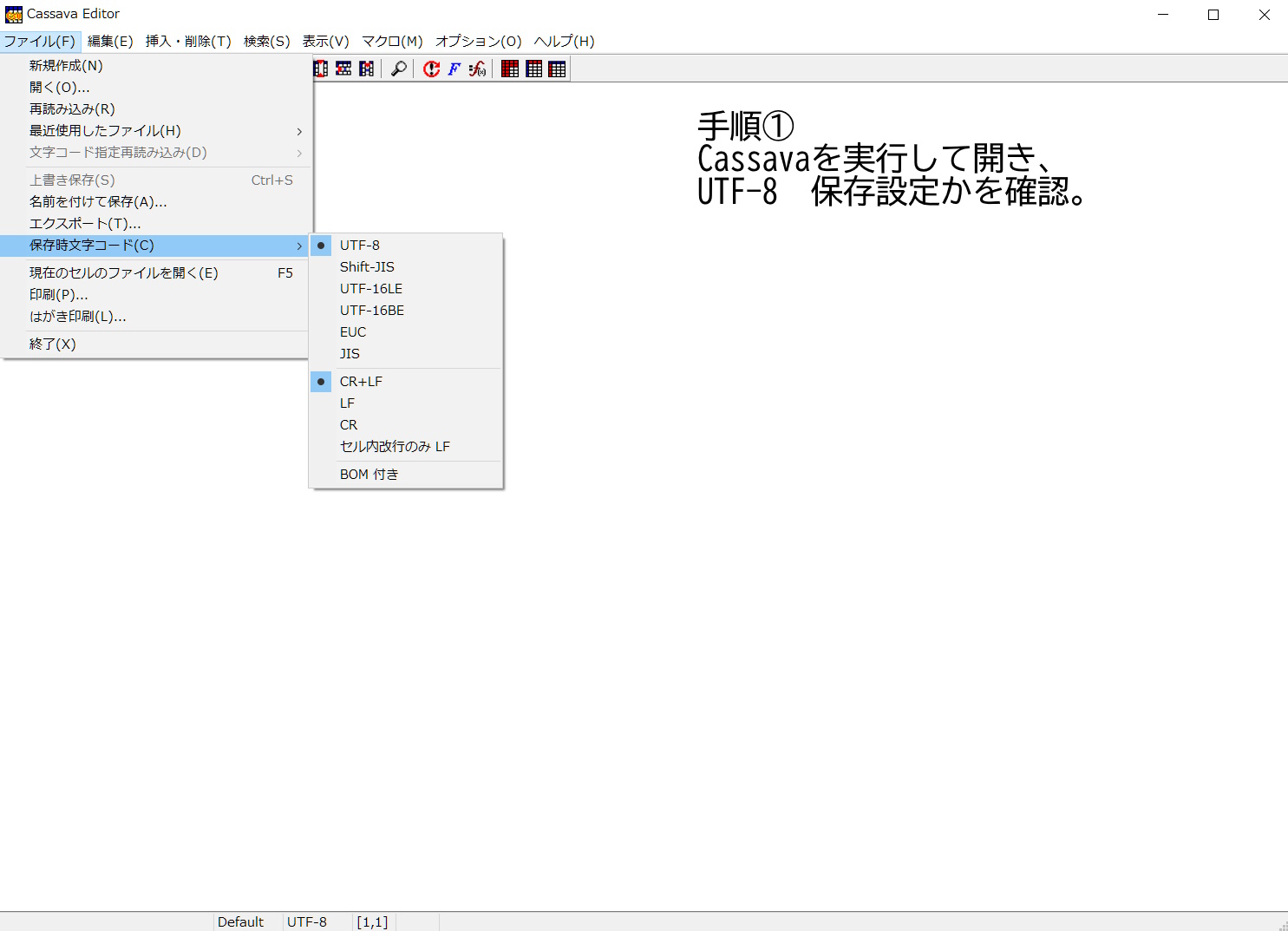Choose はがき印刷(L)... menu entry
The height and width of the screenshot is (931, 1288).
(155, 317)
